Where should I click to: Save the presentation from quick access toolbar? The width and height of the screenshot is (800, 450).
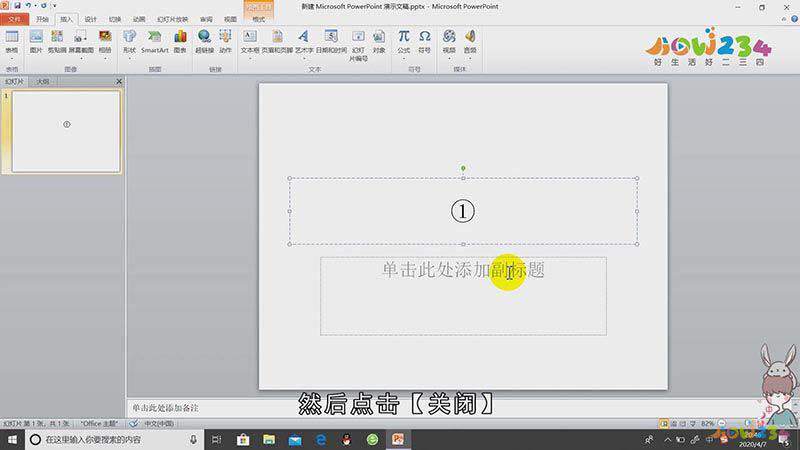pos(17,6)
